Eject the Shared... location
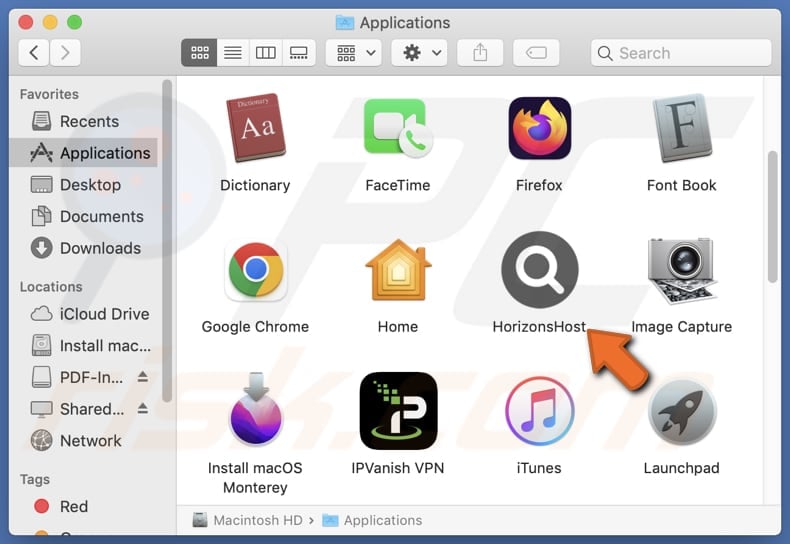The width and height of the screenshot is (790, 544). click(143, 409)
